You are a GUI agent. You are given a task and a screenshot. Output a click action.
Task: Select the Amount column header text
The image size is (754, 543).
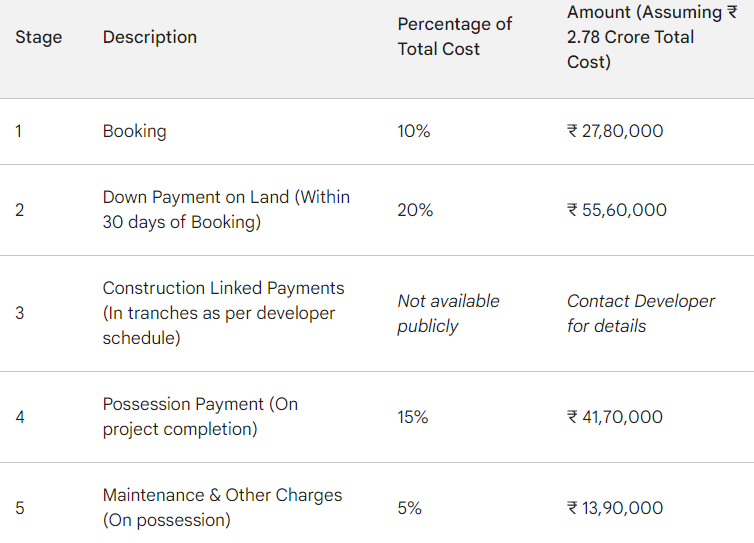pos(652,37)
